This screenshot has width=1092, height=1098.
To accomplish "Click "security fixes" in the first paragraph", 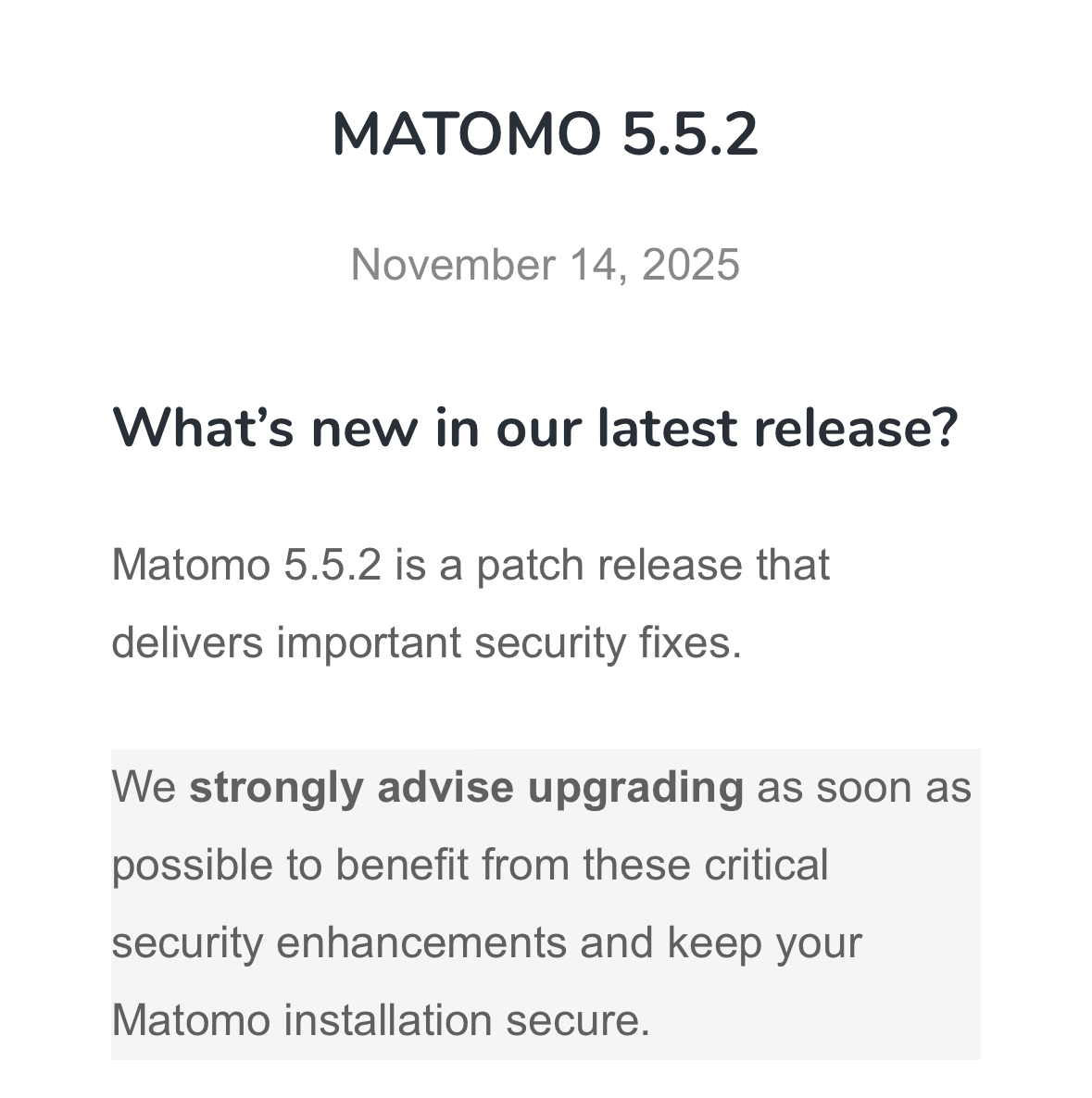I will tap(607, 643).
